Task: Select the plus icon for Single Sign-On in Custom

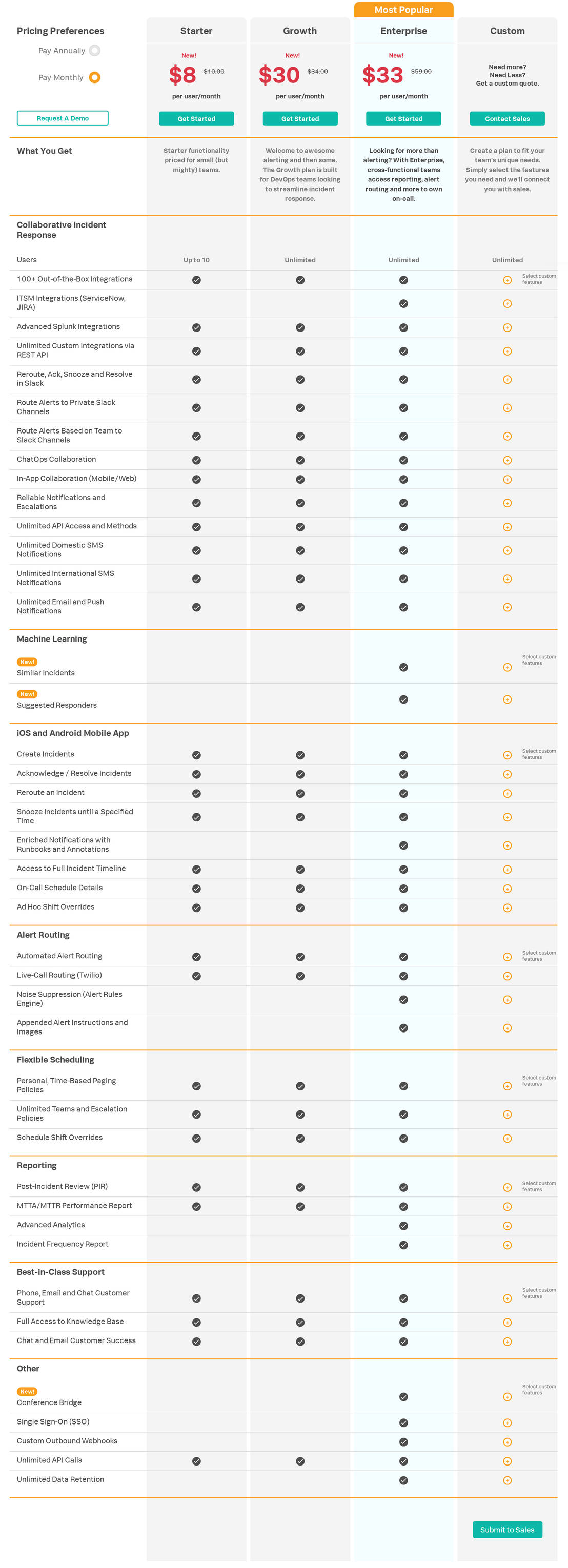Action: pos(507,1422)
